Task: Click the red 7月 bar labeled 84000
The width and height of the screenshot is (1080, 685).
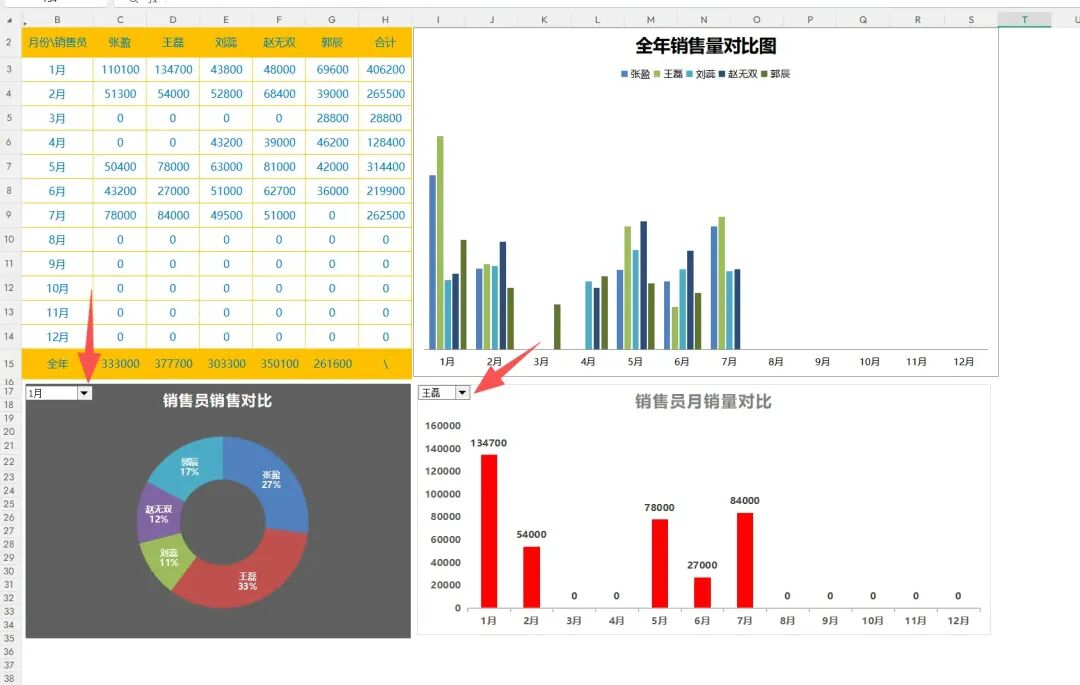Action: 745,560
